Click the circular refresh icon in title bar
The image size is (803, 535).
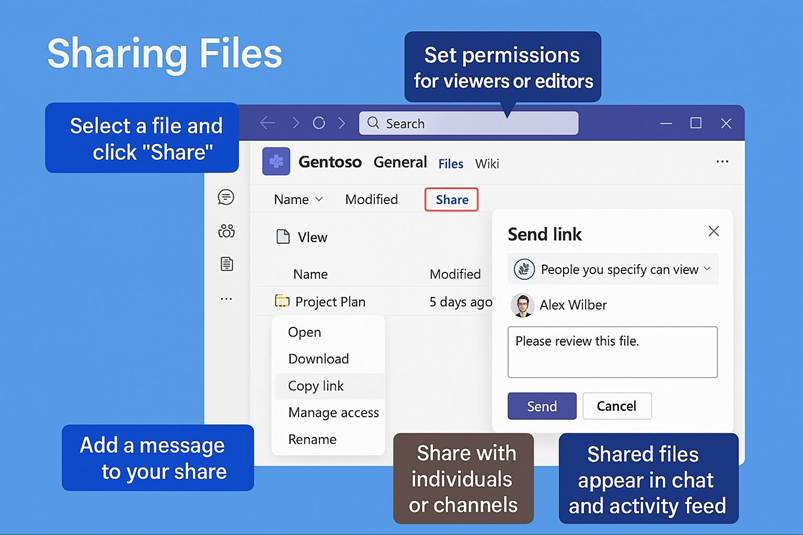pyautogui.click(x=319, y=123)
